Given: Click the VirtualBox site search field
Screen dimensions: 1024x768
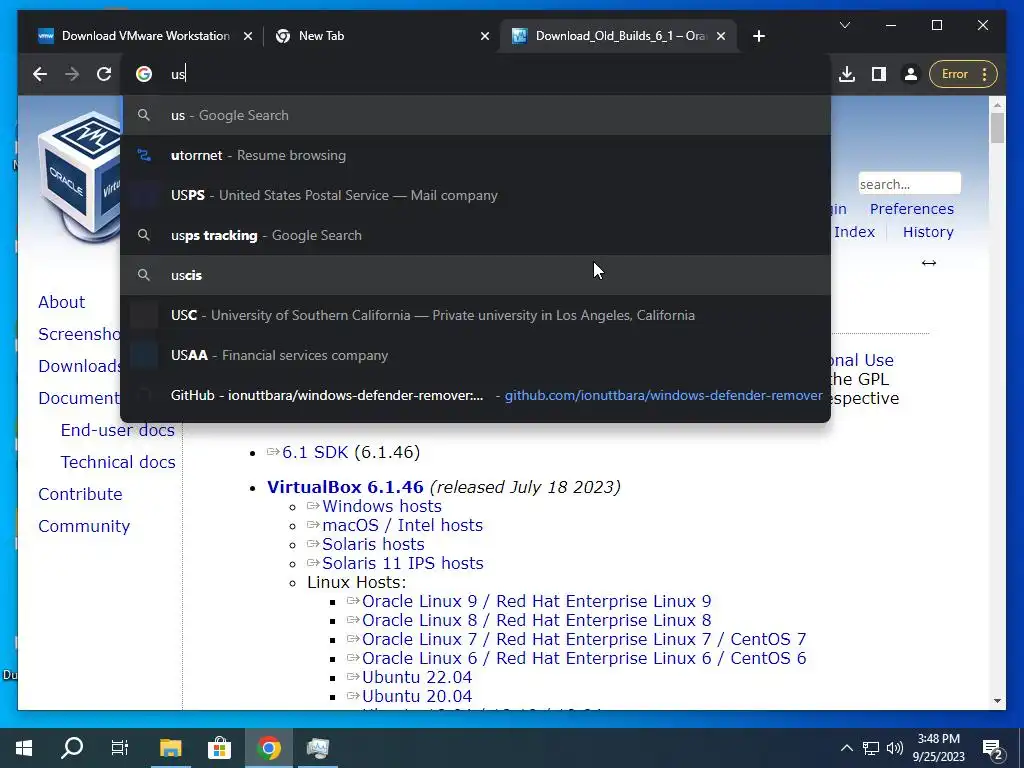Looking at the screenshot, I should 909,184.
